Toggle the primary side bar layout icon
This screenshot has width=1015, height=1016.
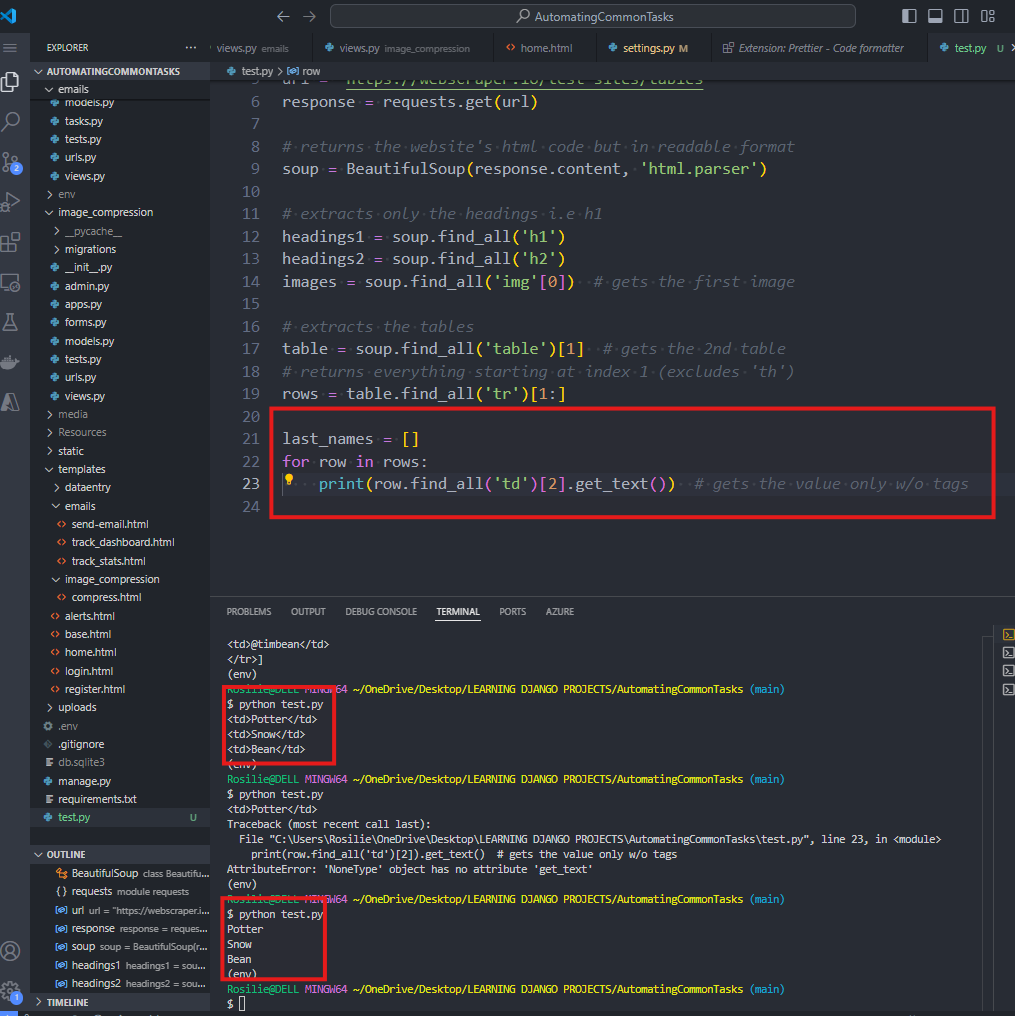click(909, 16)
